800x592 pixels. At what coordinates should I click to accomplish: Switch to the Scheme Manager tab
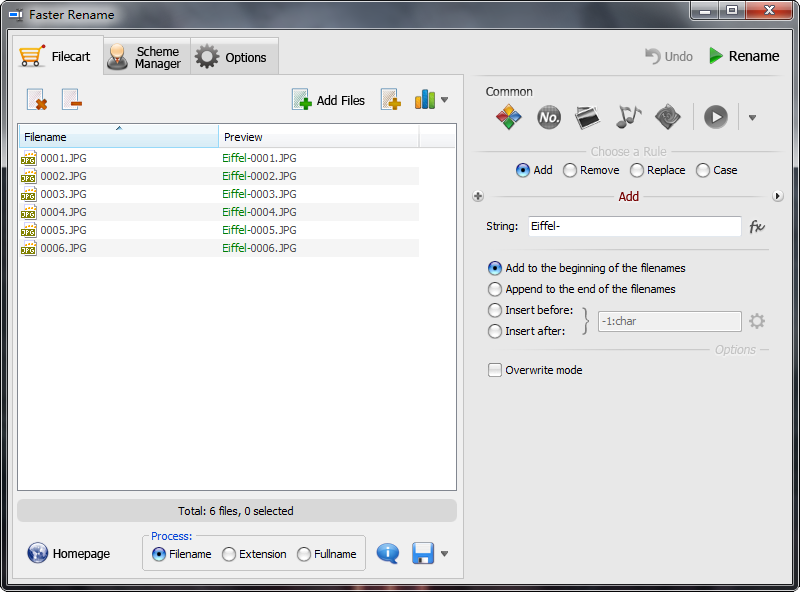147,57
